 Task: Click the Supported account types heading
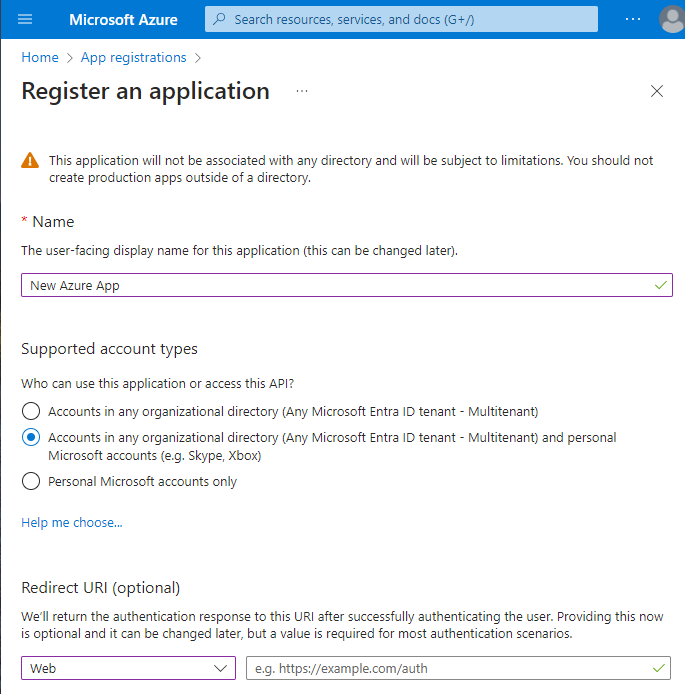pos(109,349)
